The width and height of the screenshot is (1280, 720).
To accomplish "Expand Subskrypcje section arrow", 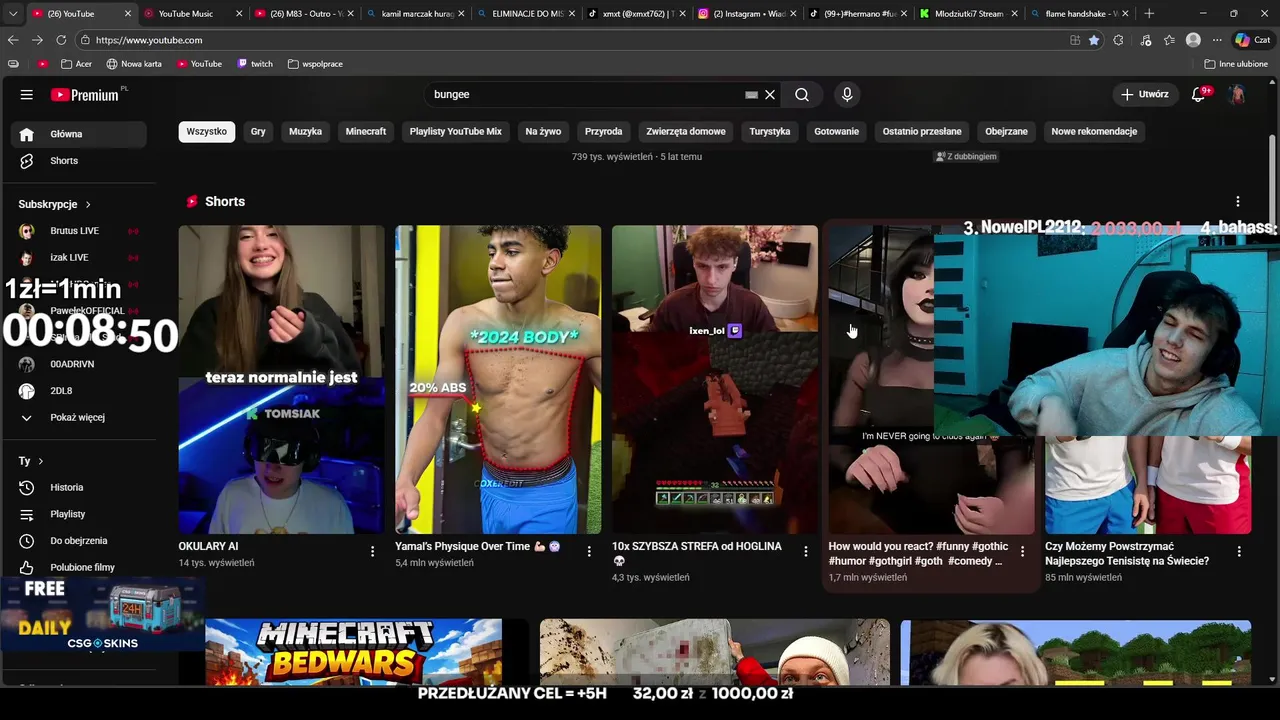I will click(x=88, y=204).
